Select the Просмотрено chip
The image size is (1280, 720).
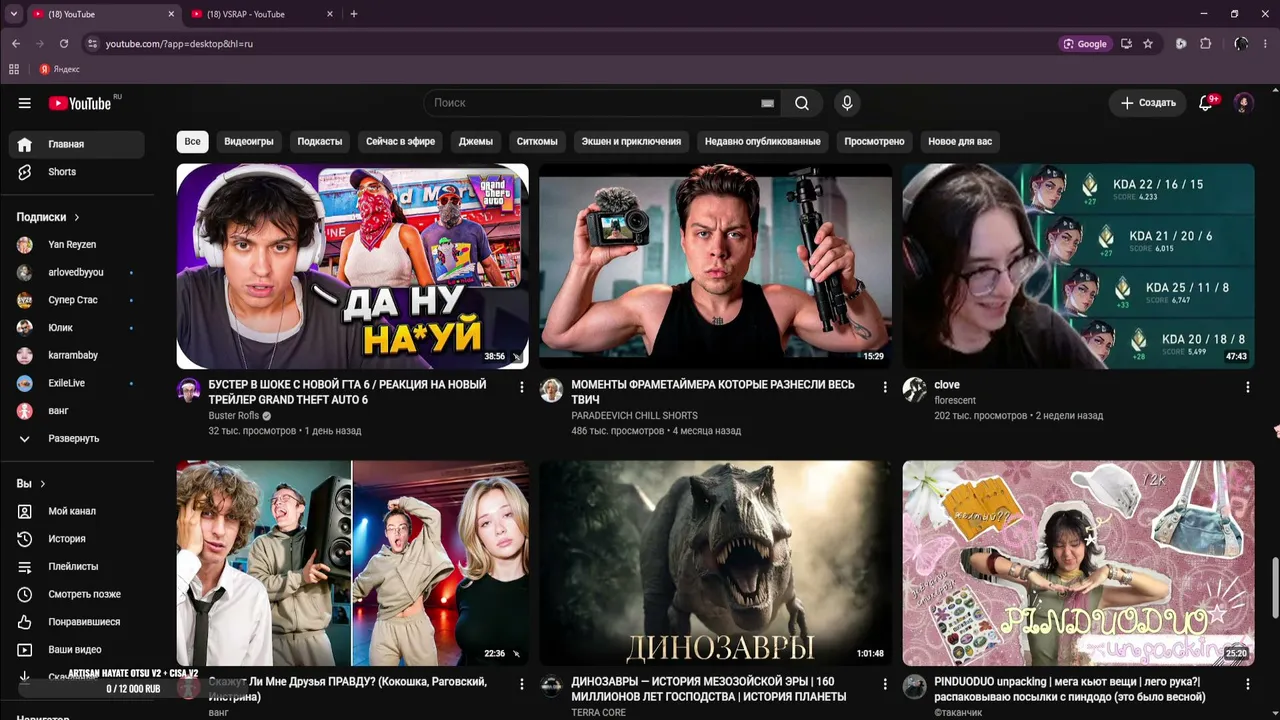tap(874, 142)
